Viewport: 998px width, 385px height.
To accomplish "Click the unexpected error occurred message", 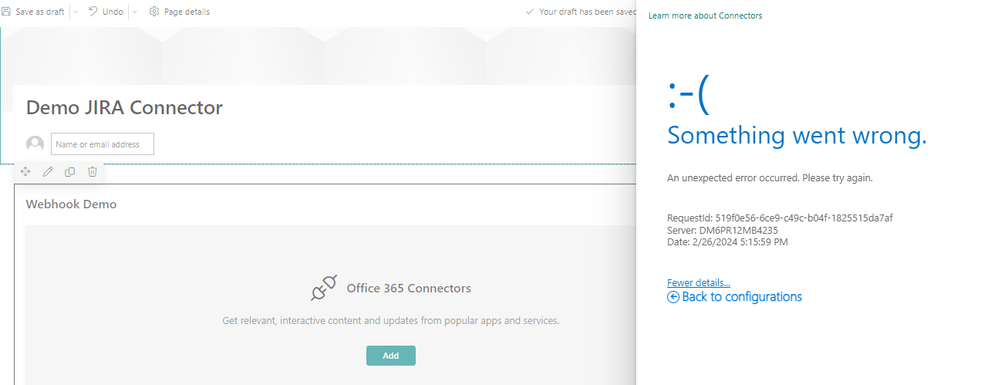I will pyautogui.click(x=770, y=178).
